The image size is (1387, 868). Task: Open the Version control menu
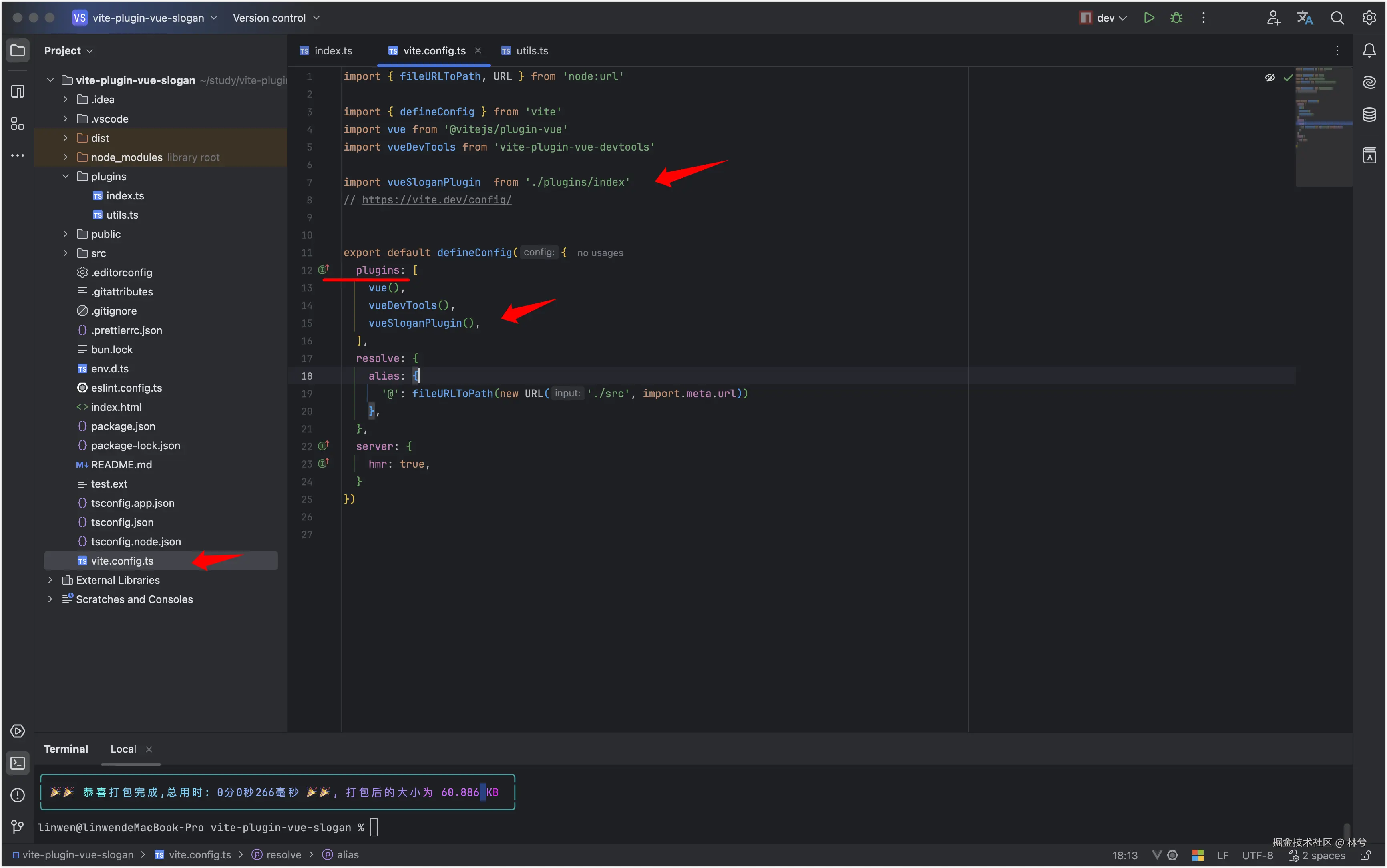pyautogui.click(x=275, y=18)
